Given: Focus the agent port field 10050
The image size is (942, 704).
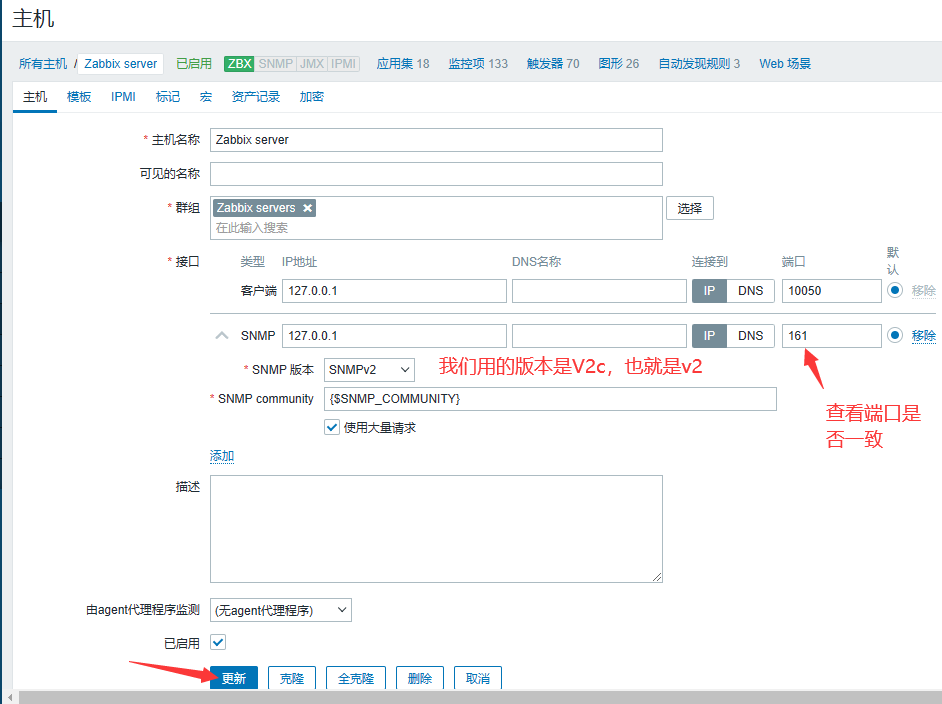Looking at the screenshot, I should (831, 291).
